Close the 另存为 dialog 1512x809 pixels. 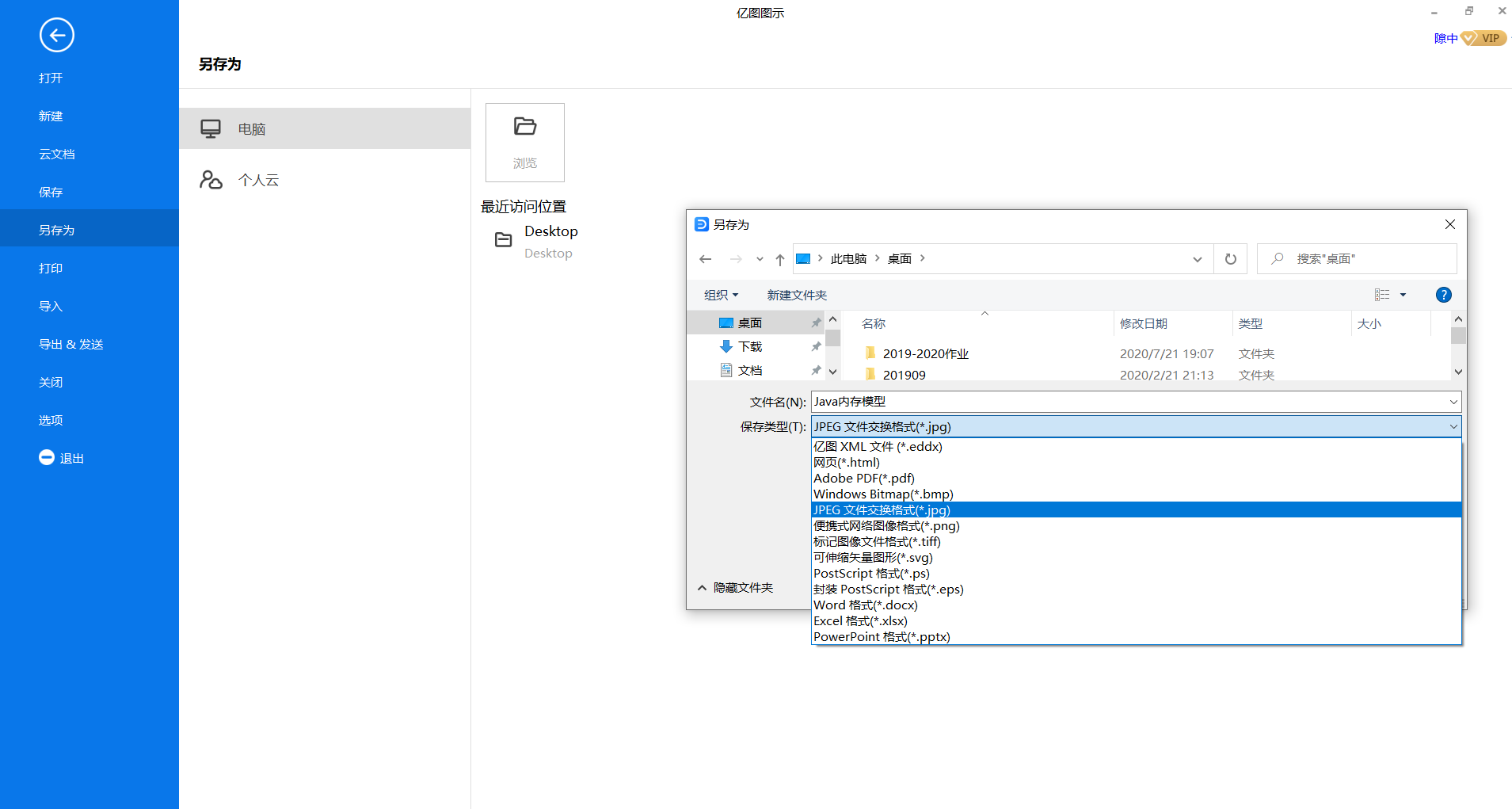[1450, 224]
